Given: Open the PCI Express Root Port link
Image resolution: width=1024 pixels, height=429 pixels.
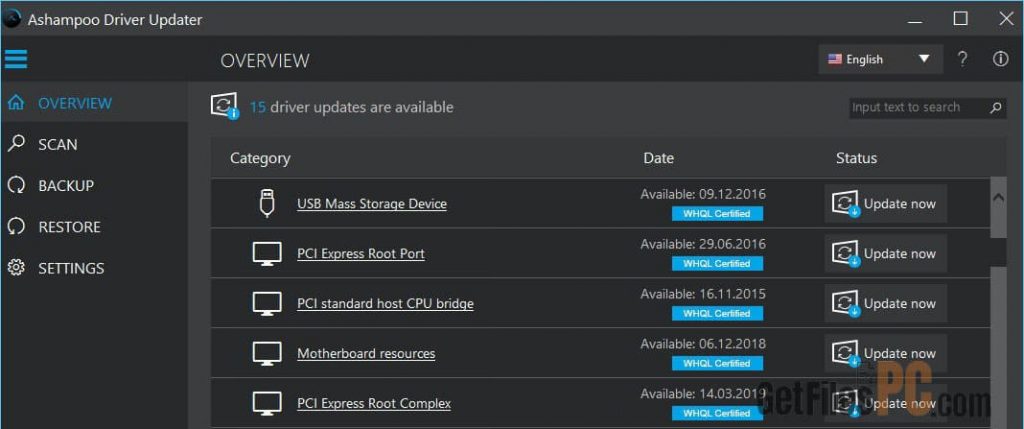Looking at the screenshot, I should 360,253.
